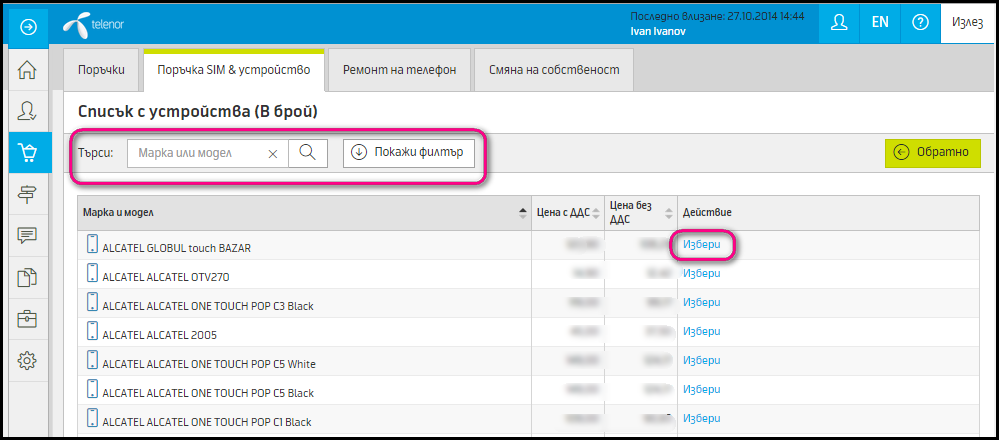Click the text ALCATEL ALCATEL OTV270

click(166, 278)
